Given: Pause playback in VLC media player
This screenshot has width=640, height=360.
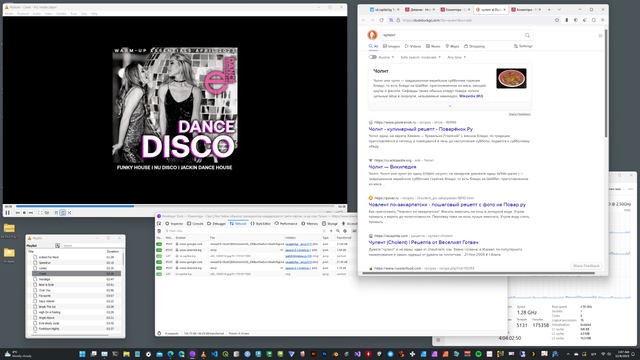Looking at the screenshot, I should pyautogui.click(x=7, y=213).
